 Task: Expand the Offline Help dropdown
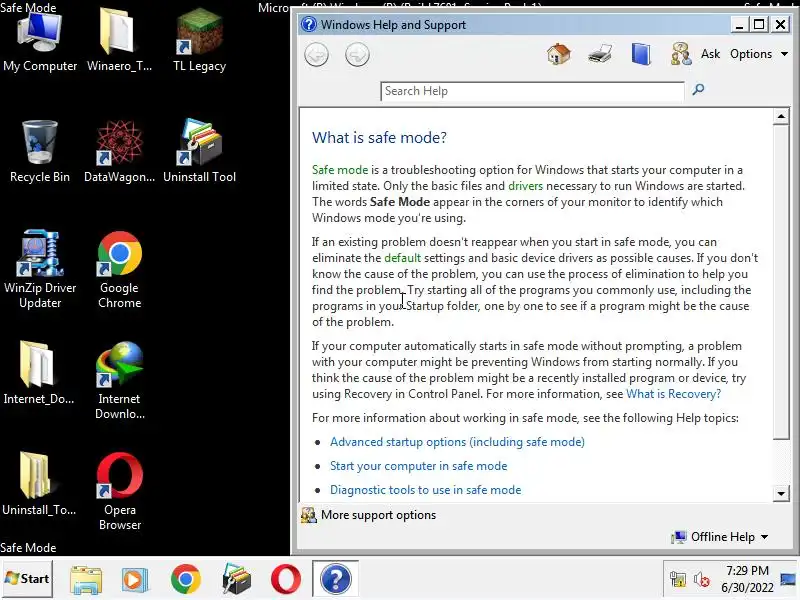(720, 537)
